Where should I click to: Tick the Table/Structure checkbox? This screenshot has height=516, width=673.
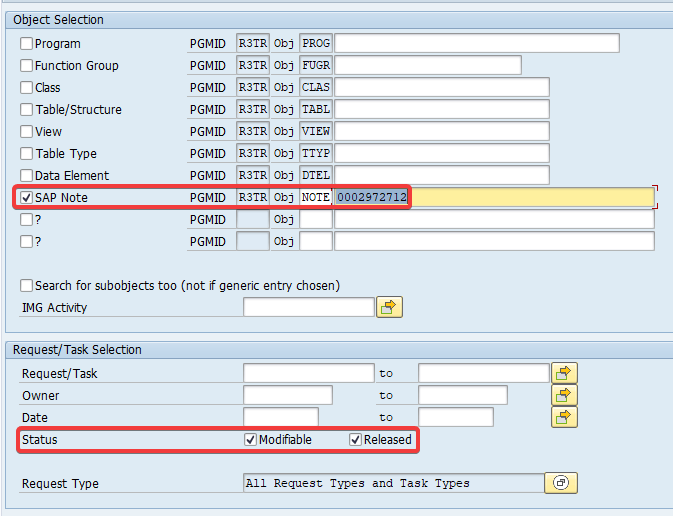[x=27, y=110]
